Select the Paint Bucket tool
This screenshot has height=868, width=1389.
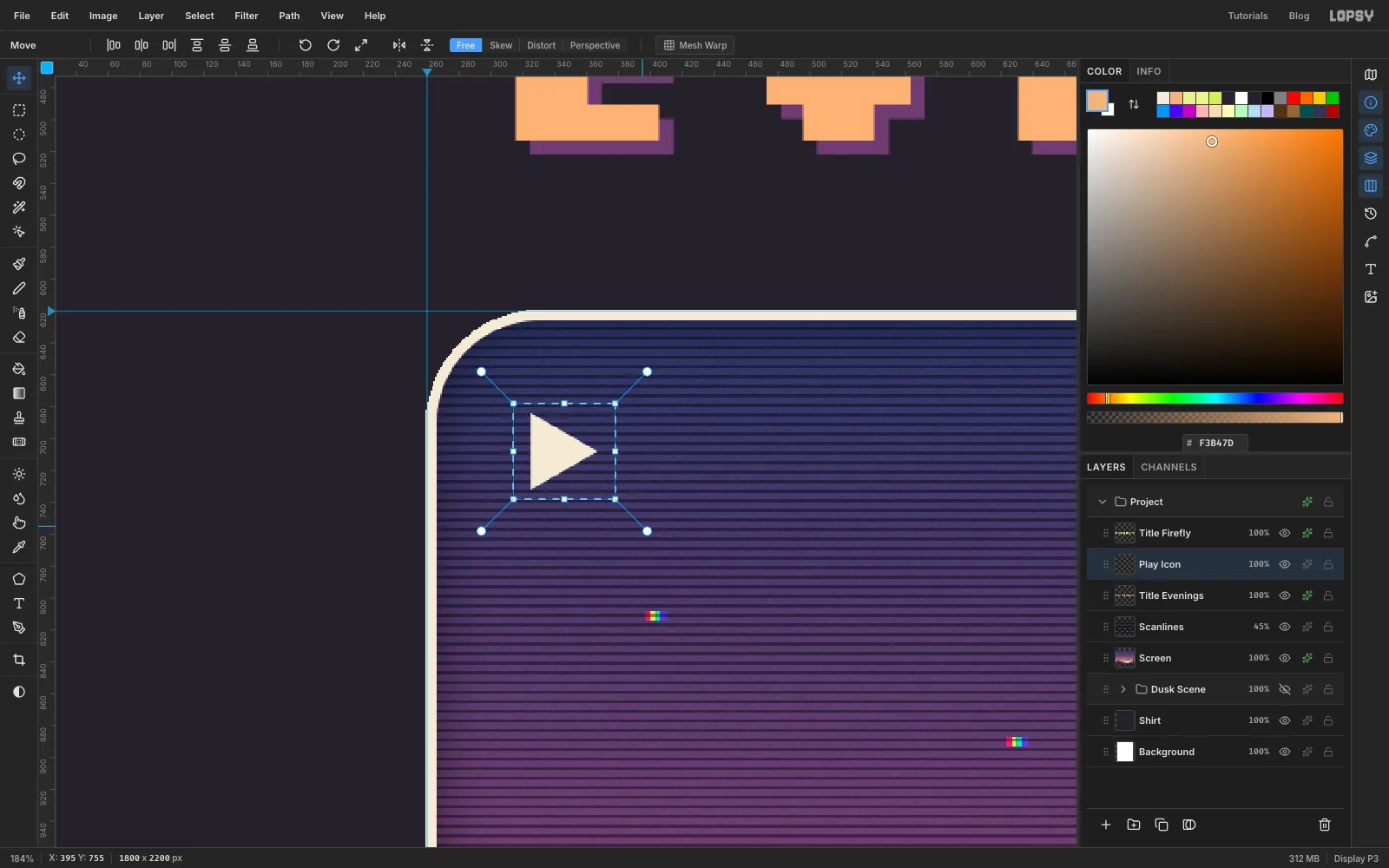coord(19,369)
